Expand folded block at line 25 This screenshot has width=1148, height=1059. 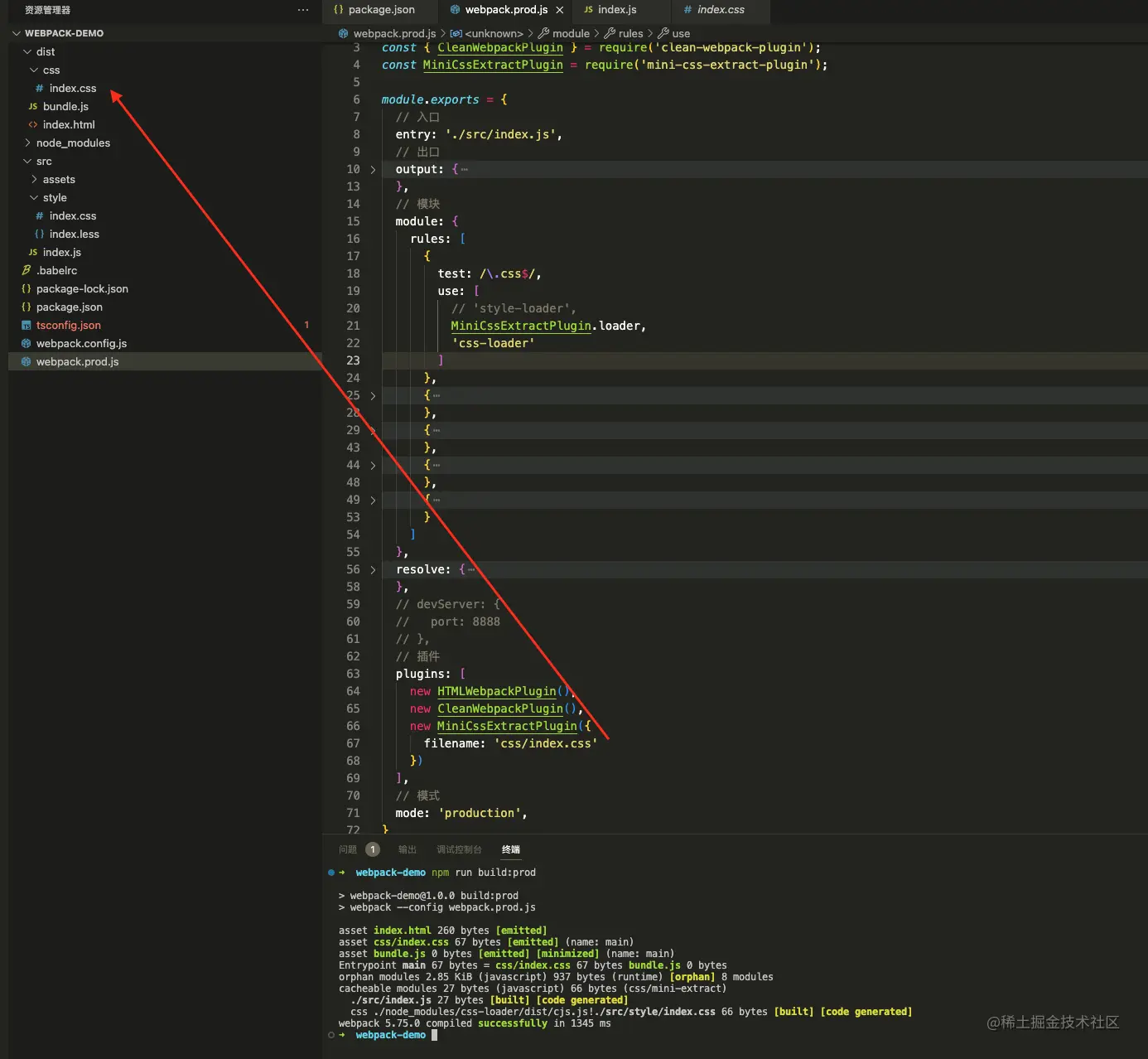click(373, 395)
